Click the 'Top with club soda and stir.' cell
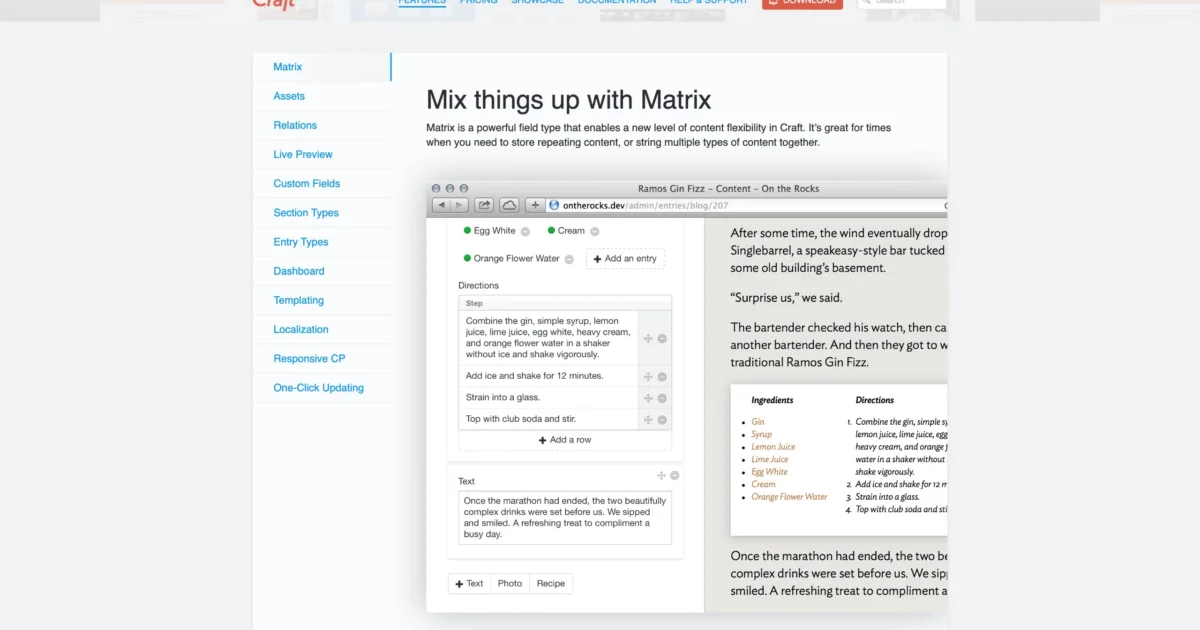 [548, 419]
